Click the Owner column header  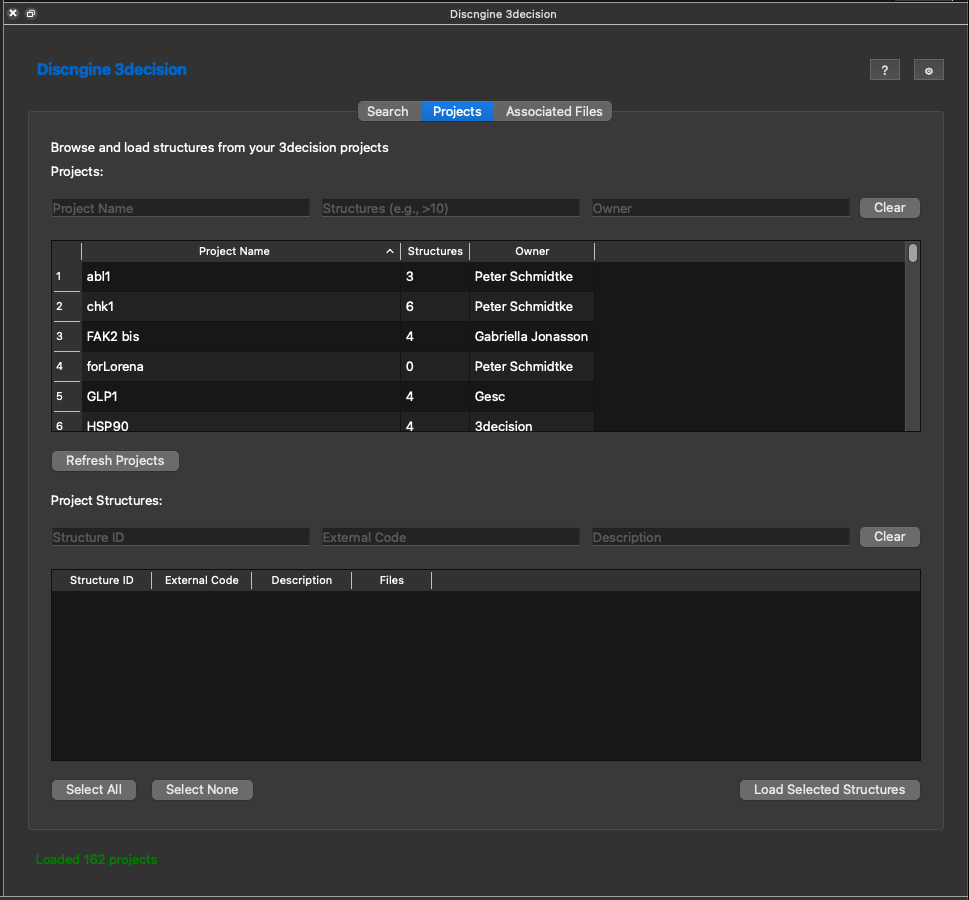tap(532, 251)
